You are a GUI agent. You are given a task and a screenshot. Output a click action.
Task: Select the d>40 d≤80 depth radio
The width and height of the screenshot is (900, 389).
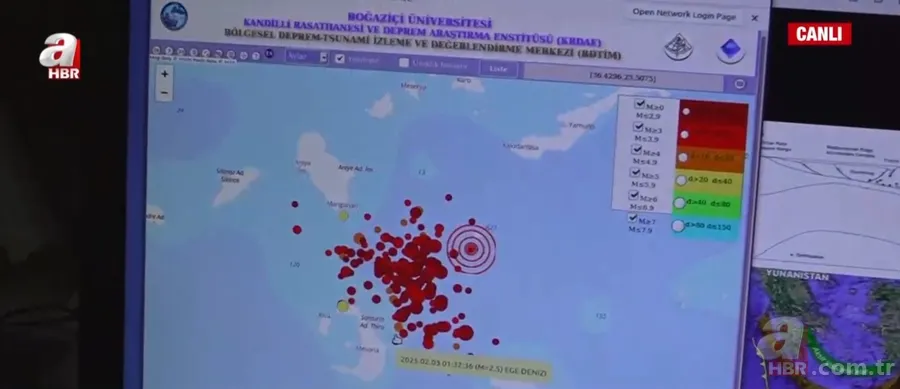click(679, 203)
